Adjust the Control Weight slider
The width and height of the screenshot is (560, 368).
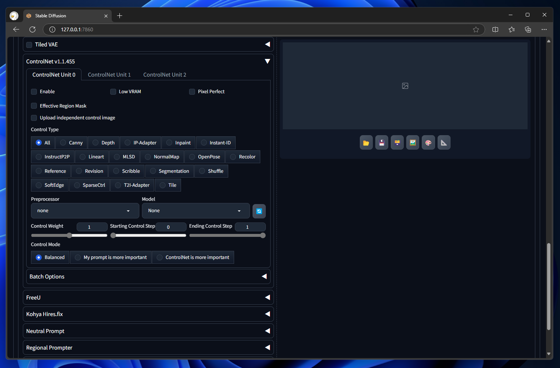(x=69, y=235)
